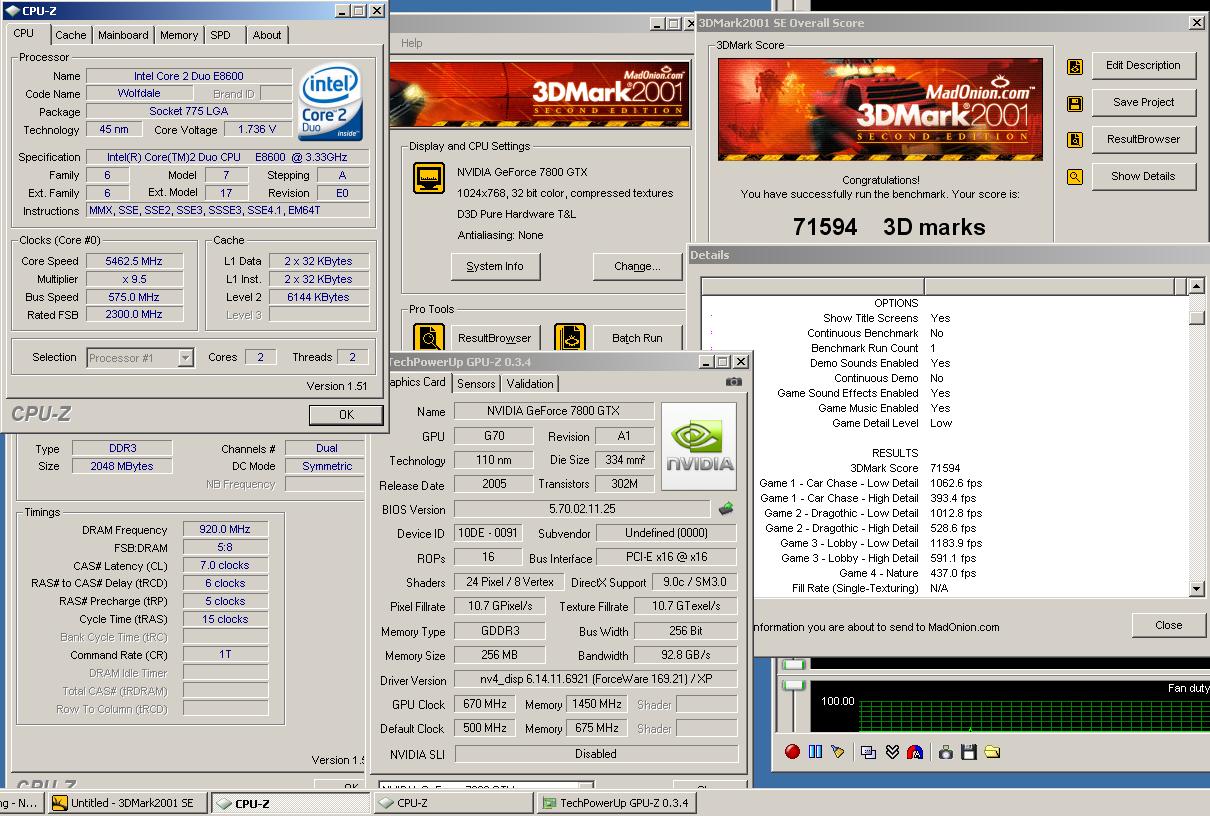Click the detach windows icon in monitoring toolbar

click(868, 752)
